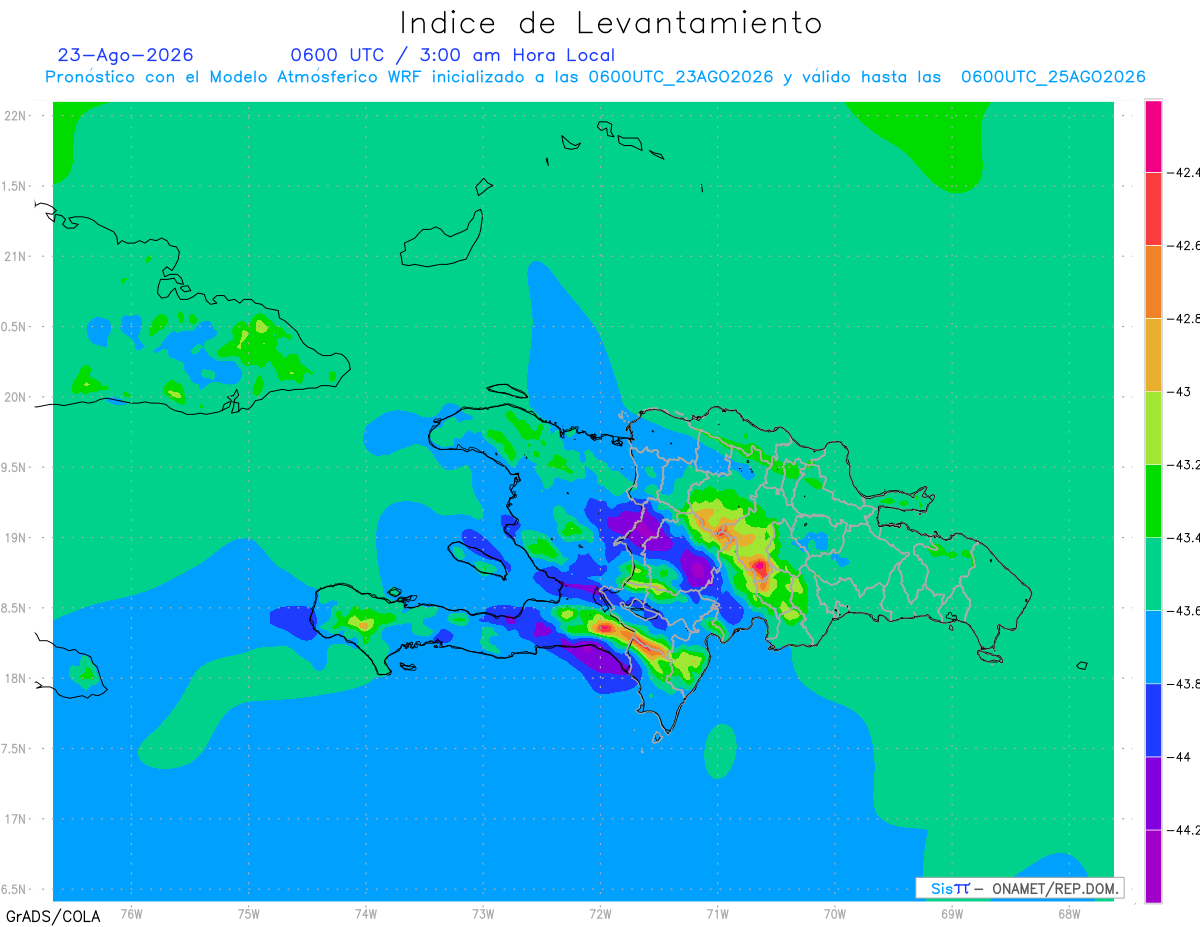Click the '22N' latitude axis label
Viewport: 1200px width, 927px height.
[x=17, y=115]
